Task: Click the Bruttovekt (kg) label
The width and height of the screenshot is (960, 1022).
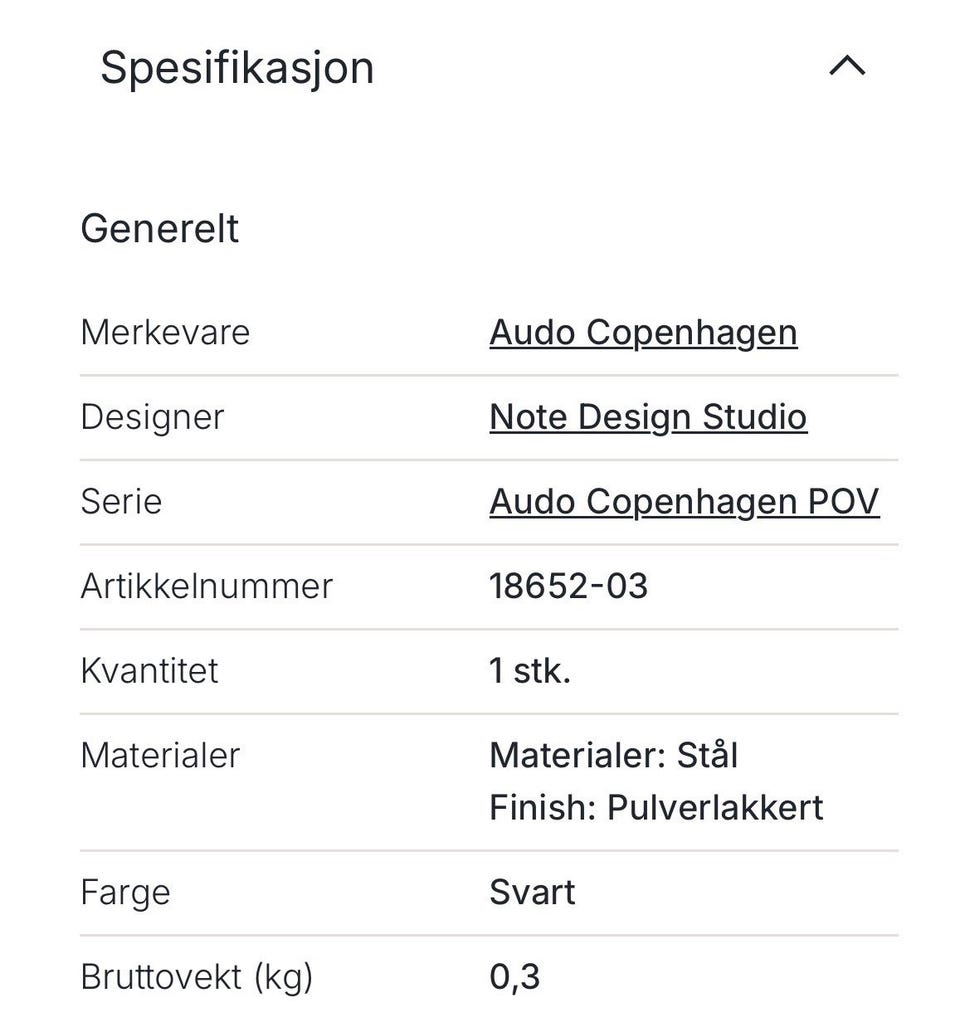Action: point(196,977)
